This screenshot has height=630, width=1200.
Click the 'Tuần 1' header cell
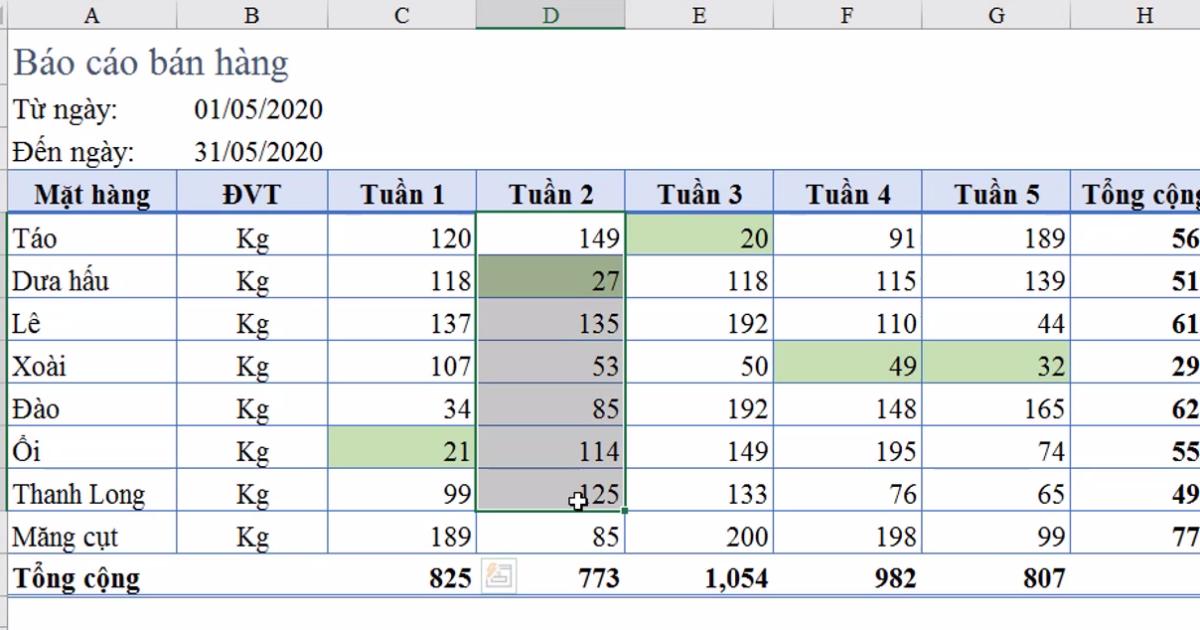tap(402, 193)
